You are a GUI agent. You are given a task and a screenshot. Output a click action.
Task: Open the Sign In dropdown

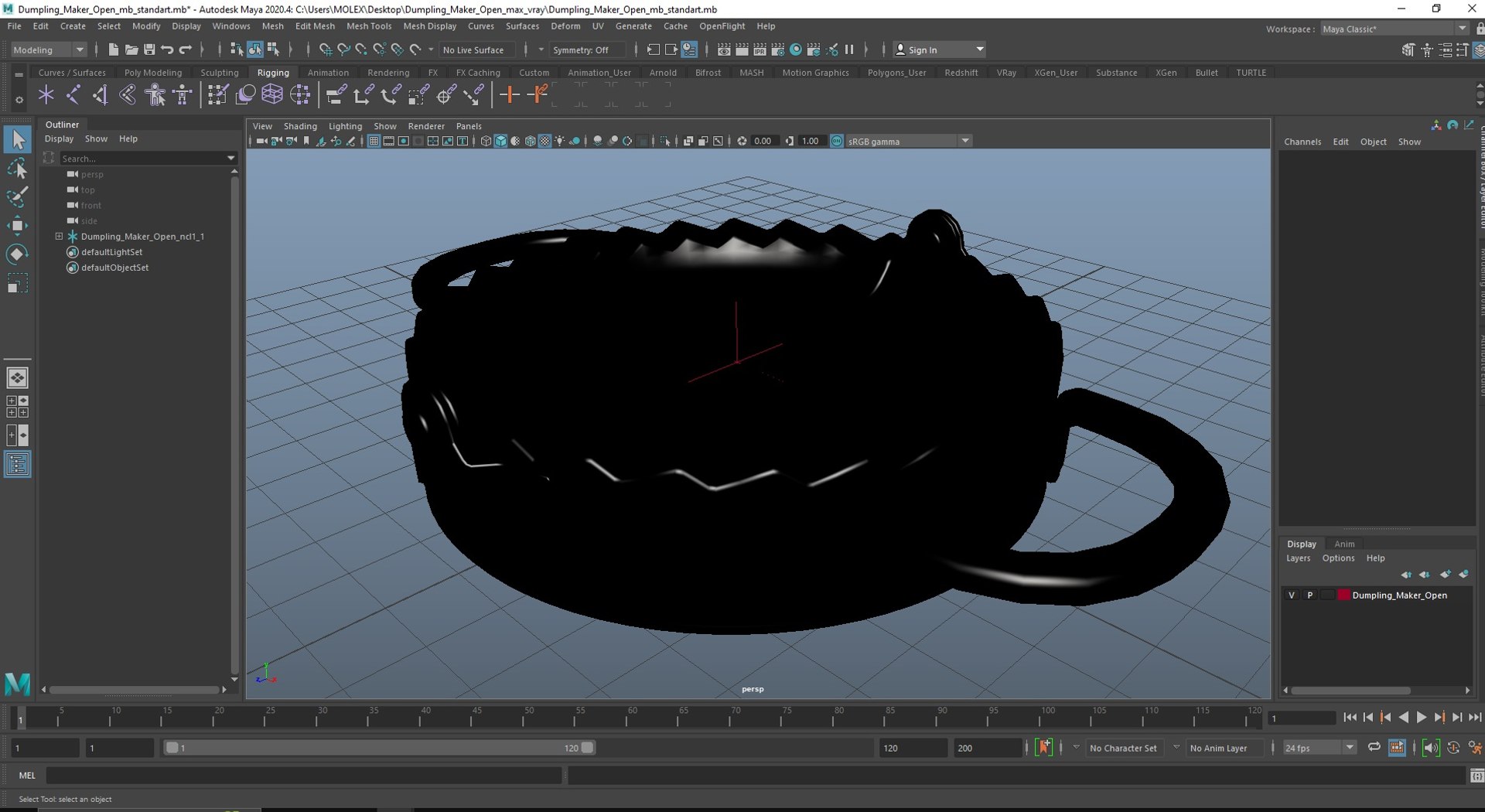click(x=939, y=49)
